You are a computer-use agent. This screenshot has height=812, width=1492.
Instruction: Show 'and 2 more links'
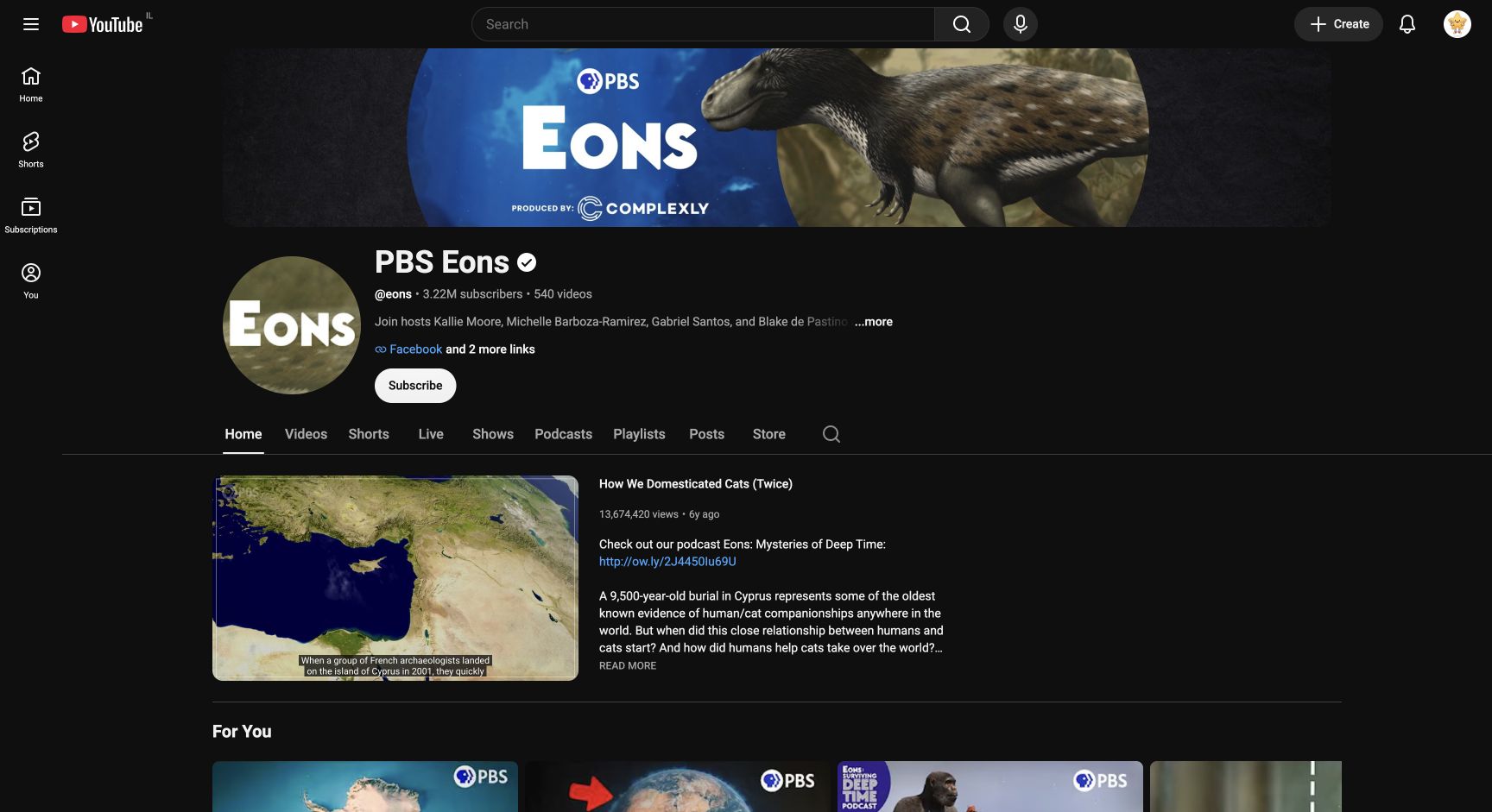pos(490,349)
